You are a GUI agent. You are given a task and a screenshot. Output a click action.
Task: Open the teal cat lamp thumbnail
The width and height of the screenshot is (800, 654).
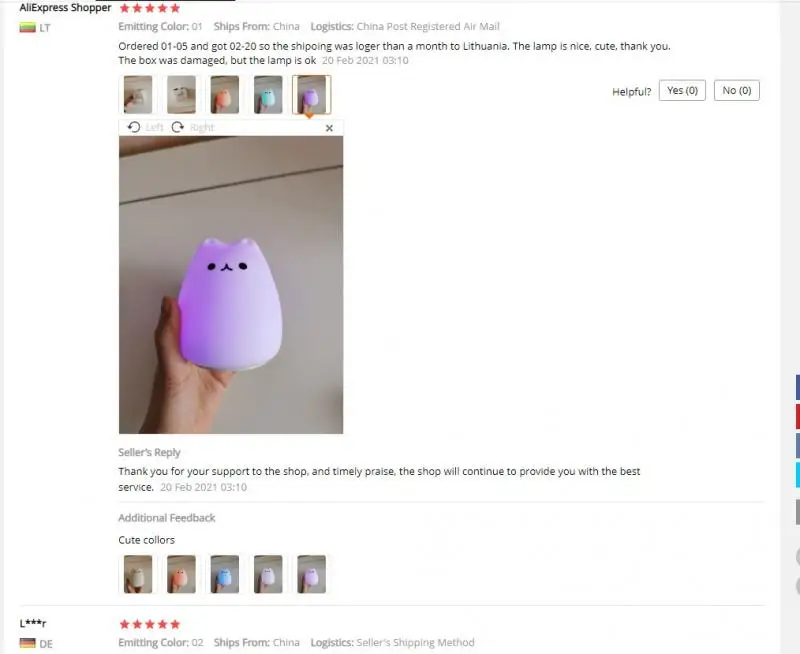268,95
